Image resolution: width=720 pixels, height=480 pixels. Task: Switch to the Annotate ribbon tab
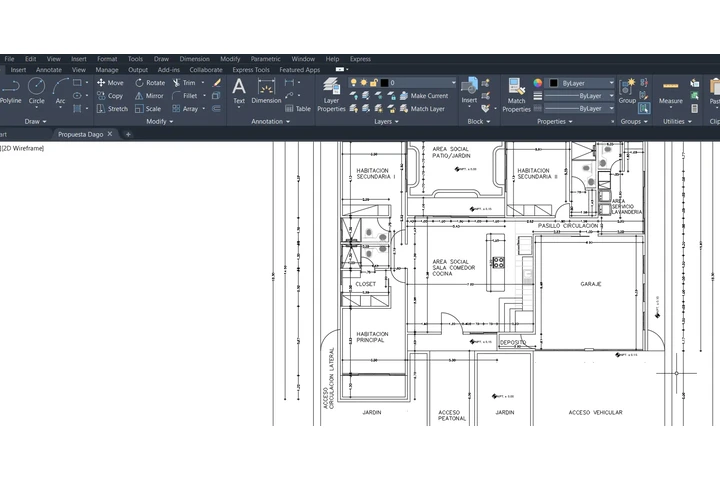click(x=49, y=70)
